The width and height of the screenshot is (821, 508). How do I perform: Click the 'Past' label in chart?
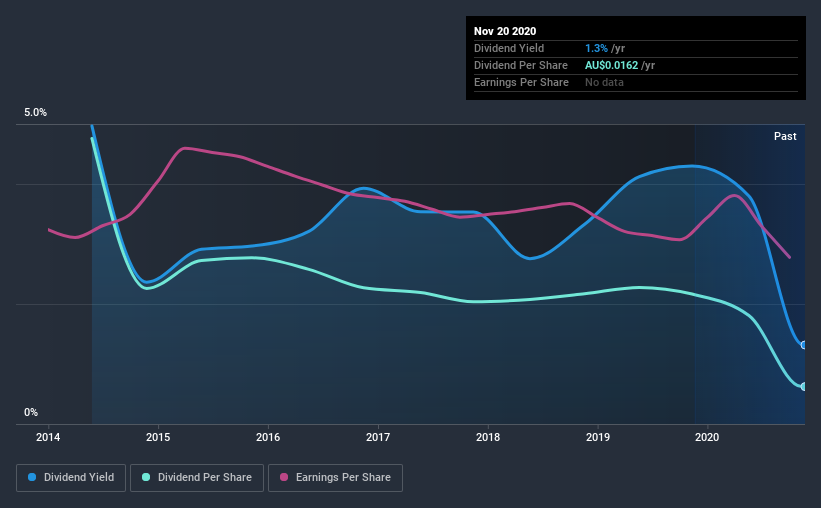(785, 136)
